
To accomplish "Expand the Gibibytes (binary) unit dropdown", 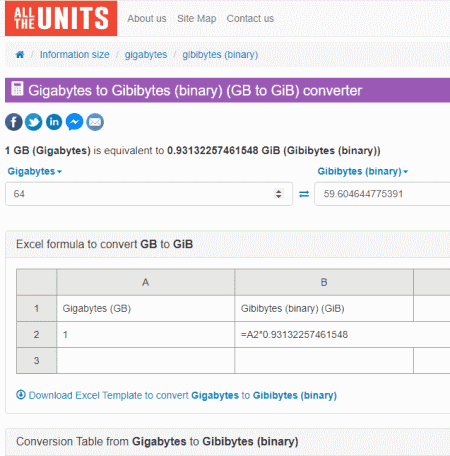I will (363, 171).
